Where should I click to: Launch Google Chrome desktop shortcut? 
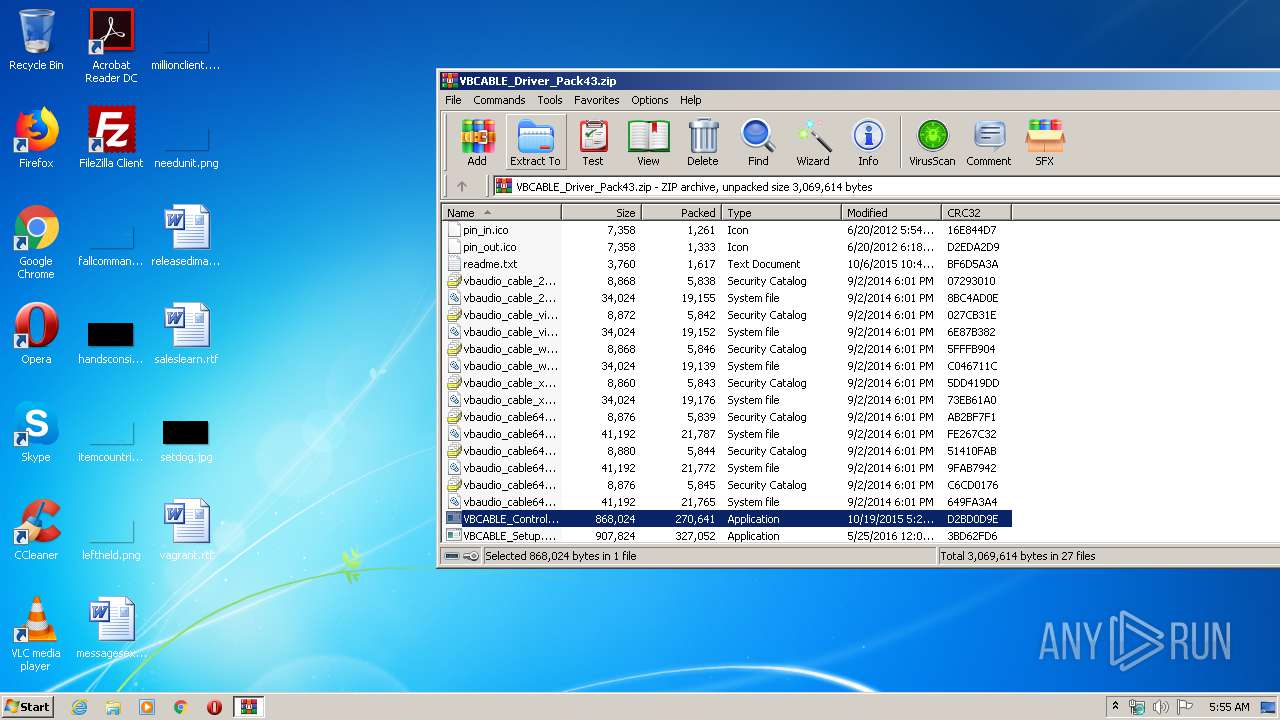coord(36,242)
